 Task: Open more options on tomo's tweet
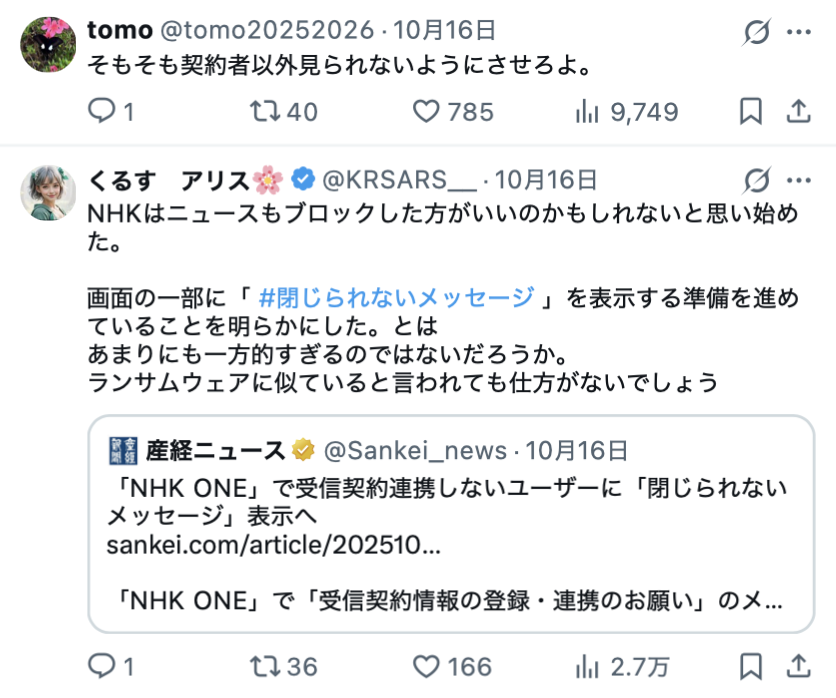[x=798, y=33]
